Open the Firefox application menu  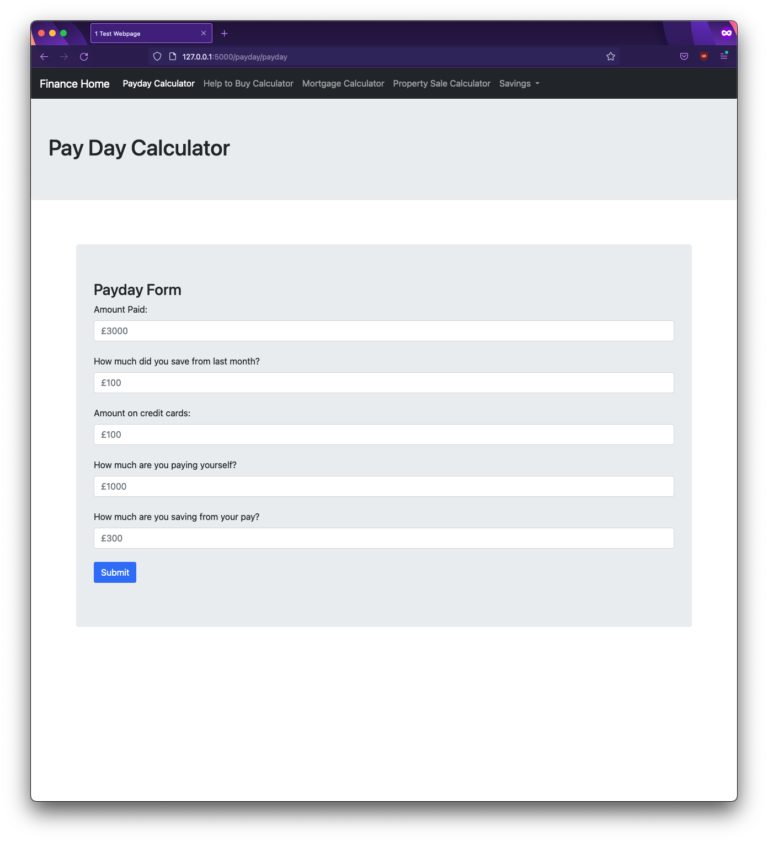tap(723, 57)
